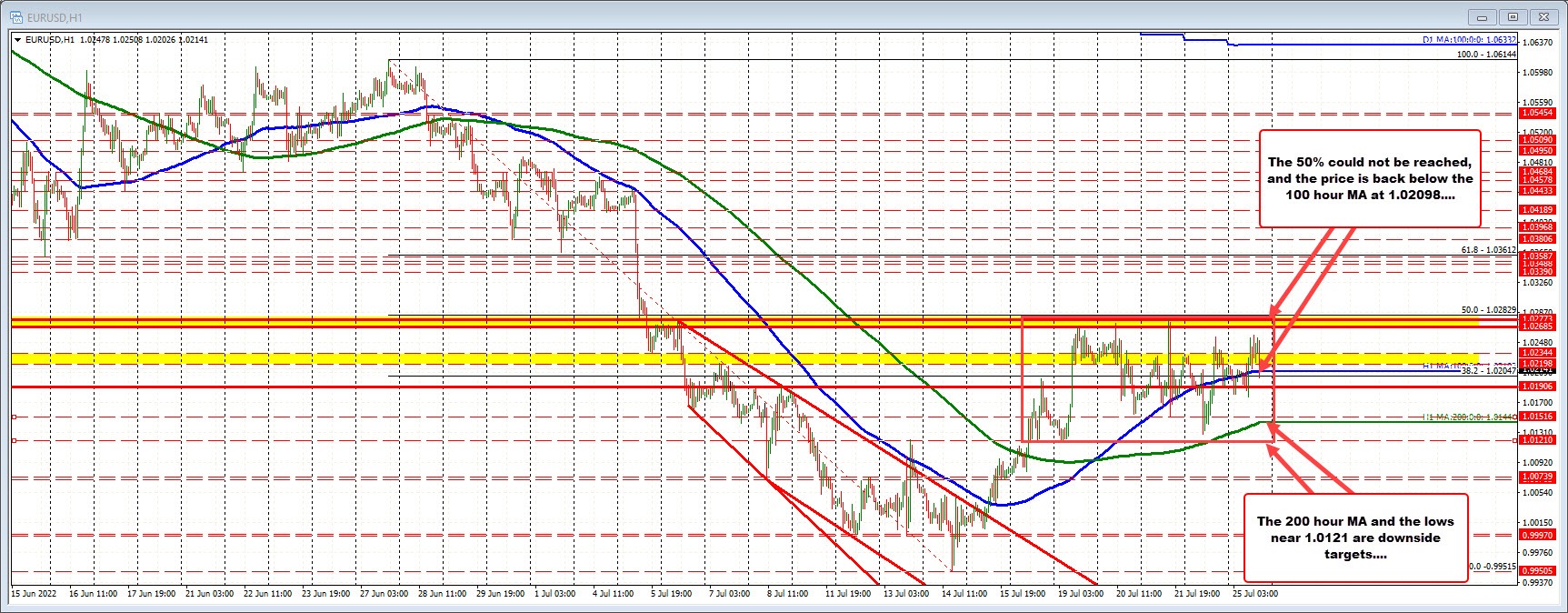Close the EURUSD,H1 chart window

(1543, 16)
